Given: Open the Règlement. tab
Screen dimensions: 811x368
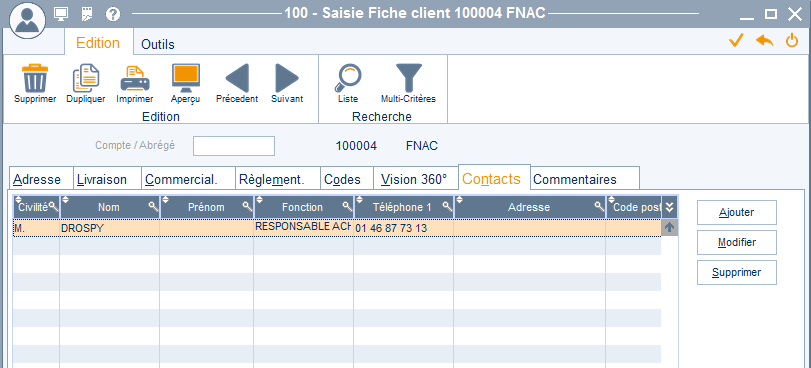Looking at the screenshot, I should (x=278, y=179).
